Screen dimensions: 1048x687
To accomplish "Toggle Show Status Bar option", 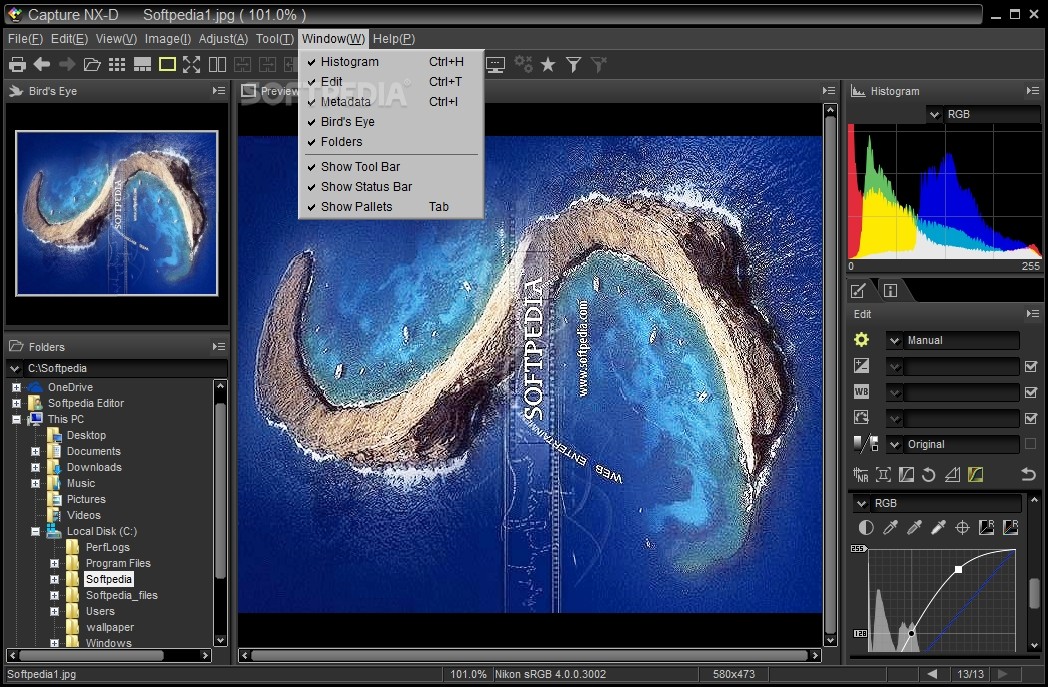I will tap(391, 186).
